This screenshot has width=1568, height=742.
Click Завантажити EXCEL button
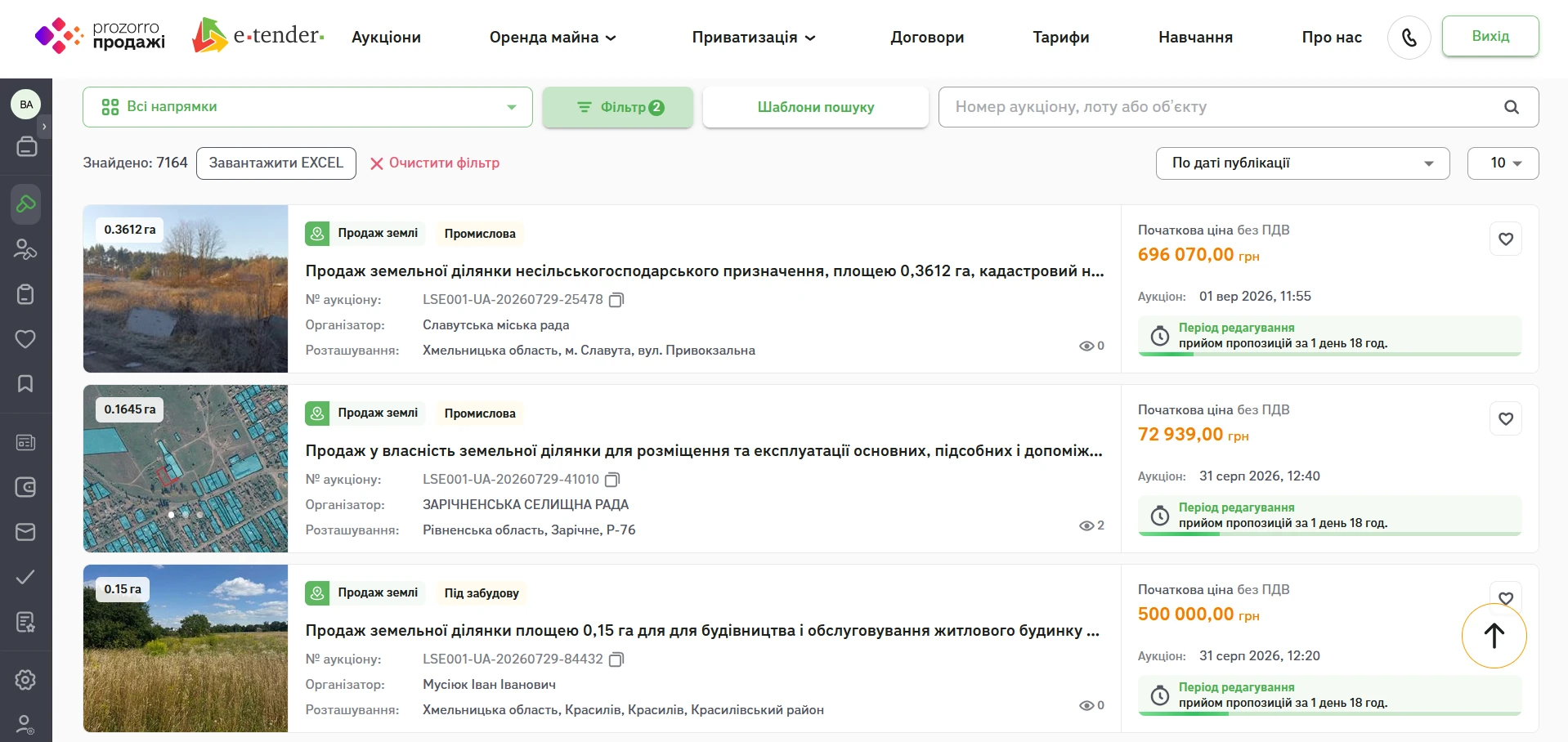[276, 163]
